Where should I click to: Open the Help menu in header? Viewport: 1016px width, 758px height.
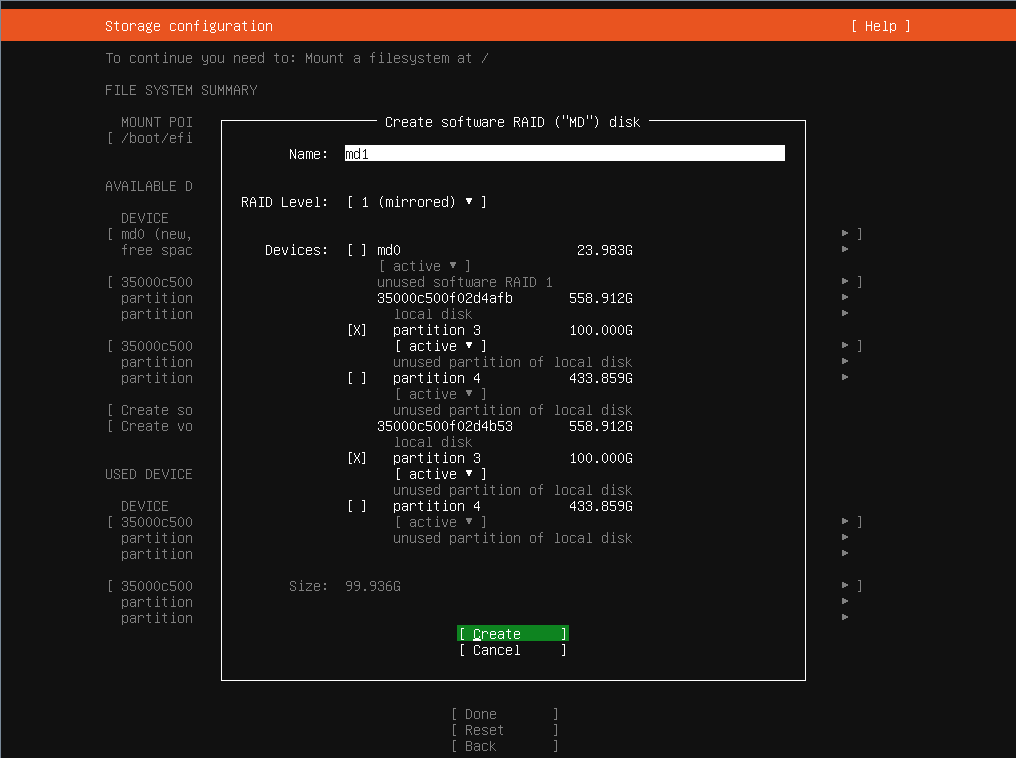click(x=880, y=26)
